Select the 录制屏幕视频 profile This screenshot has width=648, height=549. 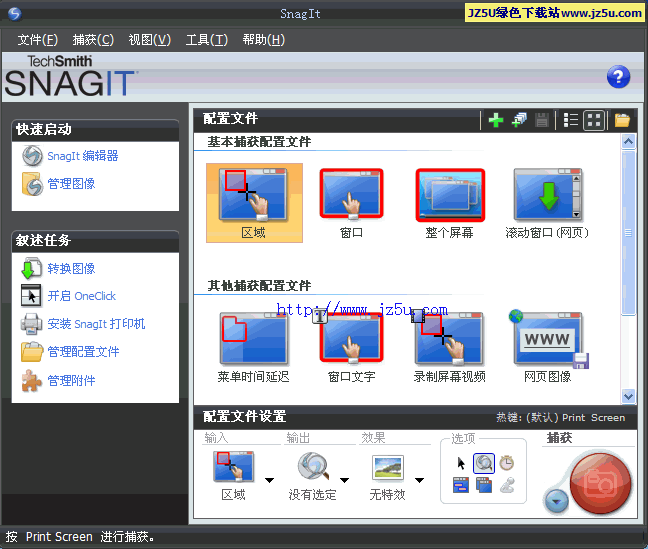click(450, 347)
